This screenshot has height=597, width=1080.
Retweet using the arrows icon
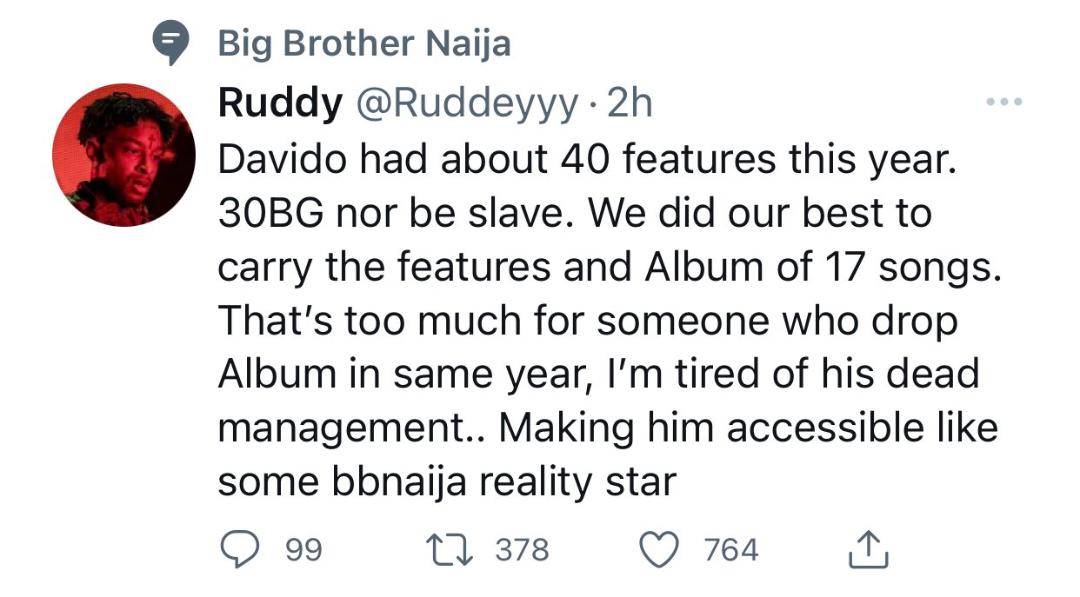point(449,549)
